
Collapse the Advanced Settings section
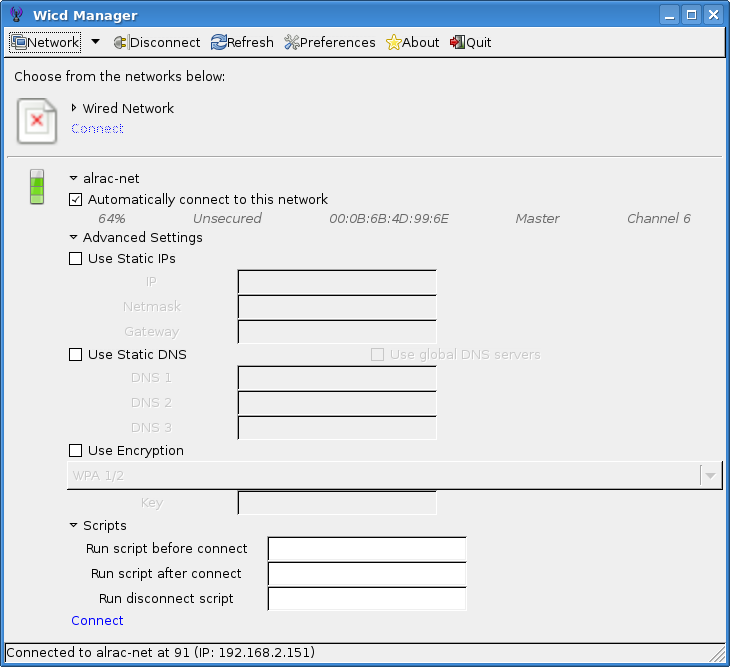pos(74,237)
